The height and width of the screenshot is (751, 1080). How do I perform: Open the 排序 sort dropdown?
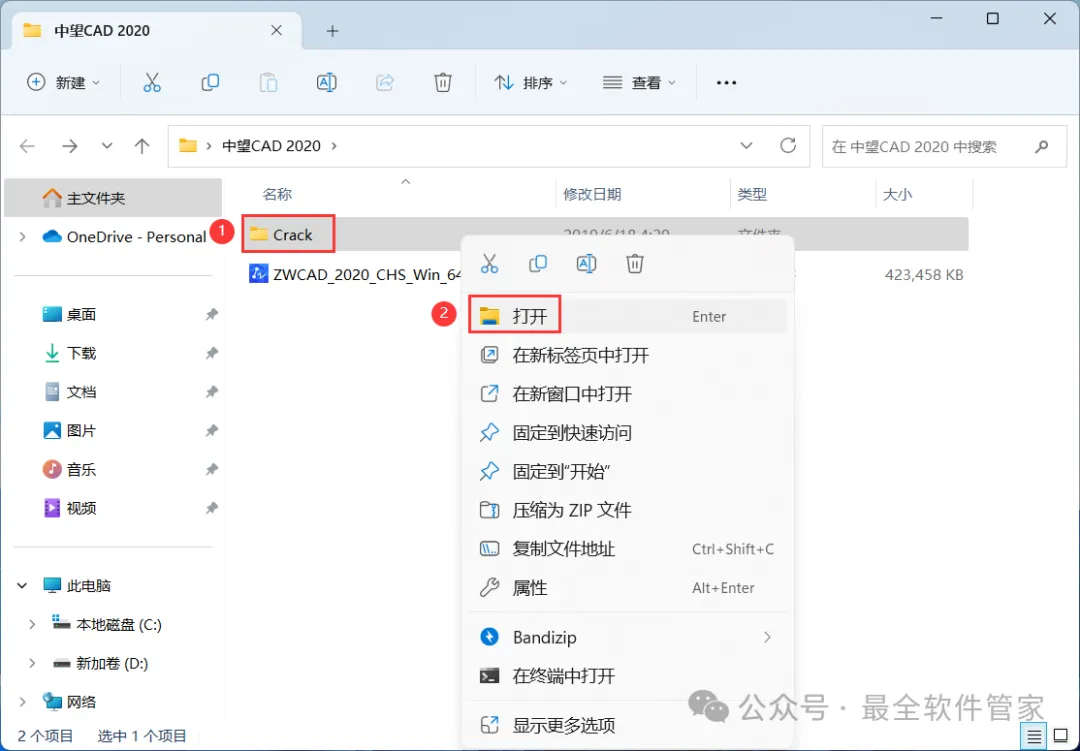click(x=531, y=83)
